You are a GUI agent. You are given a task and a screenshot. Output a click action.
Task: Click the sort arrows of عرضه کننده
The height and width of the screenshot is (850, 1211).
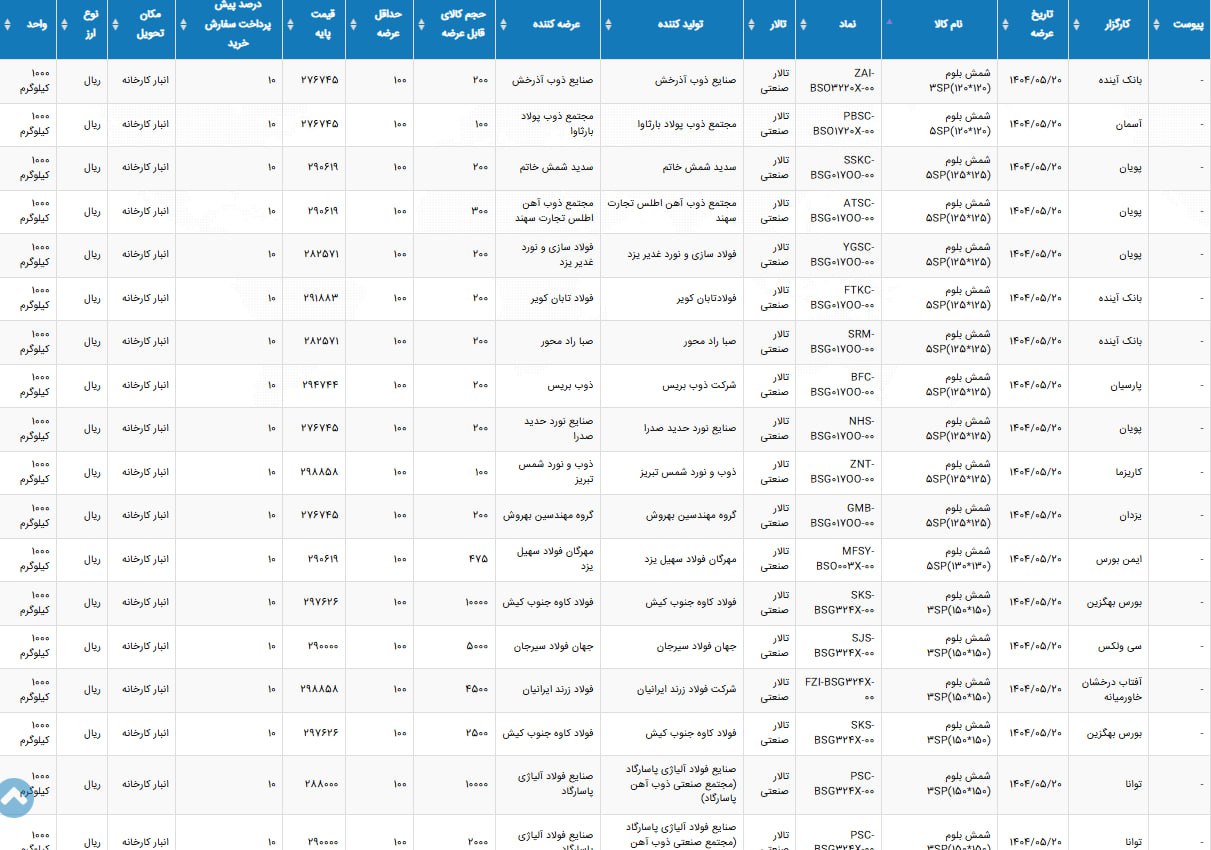click(x=504, y=25)
